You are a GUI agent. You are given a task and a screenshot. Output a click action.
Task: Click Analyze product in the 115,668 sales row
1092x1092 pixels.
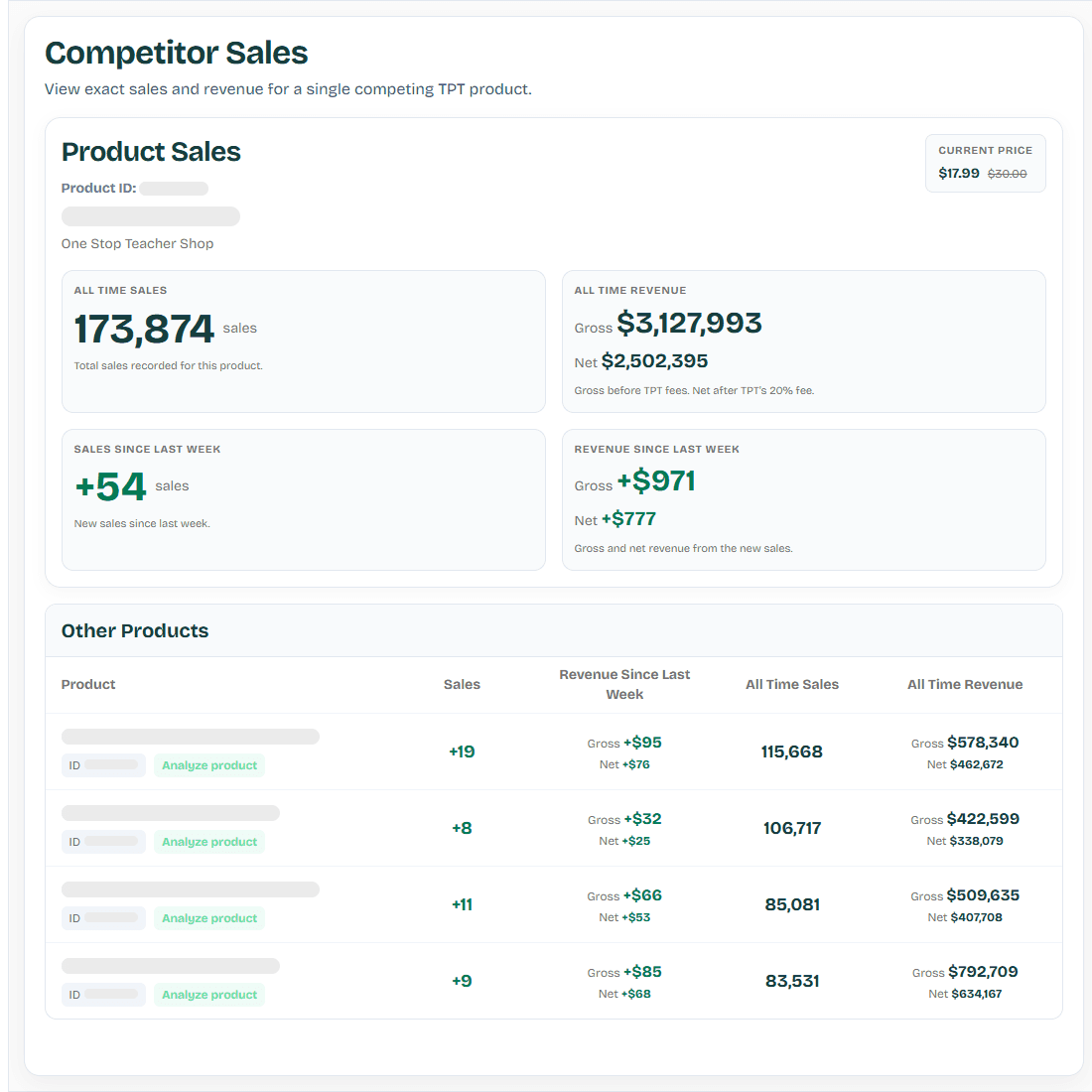pyautogui.click(x=208, y=764)
